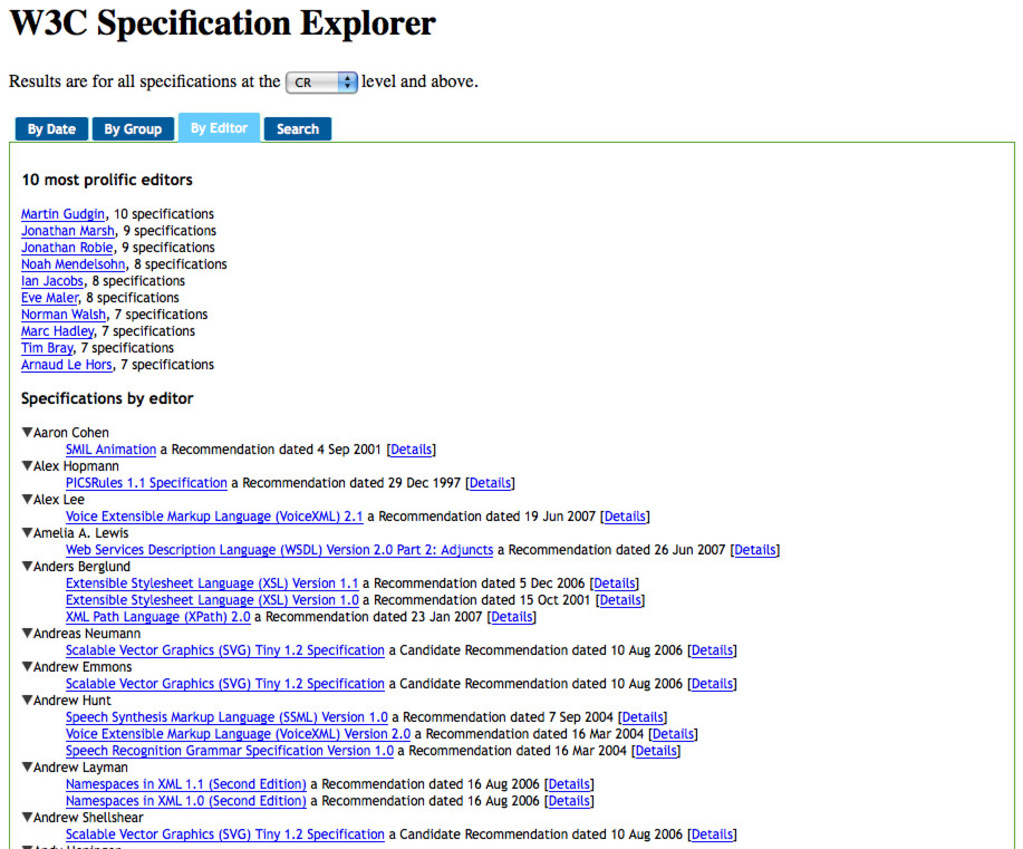The width and height of the screenshot is (1023, 849).
Task: Open WSDL Version 2.0 Part 2: Adjuncts
Action: pos(279,550)
